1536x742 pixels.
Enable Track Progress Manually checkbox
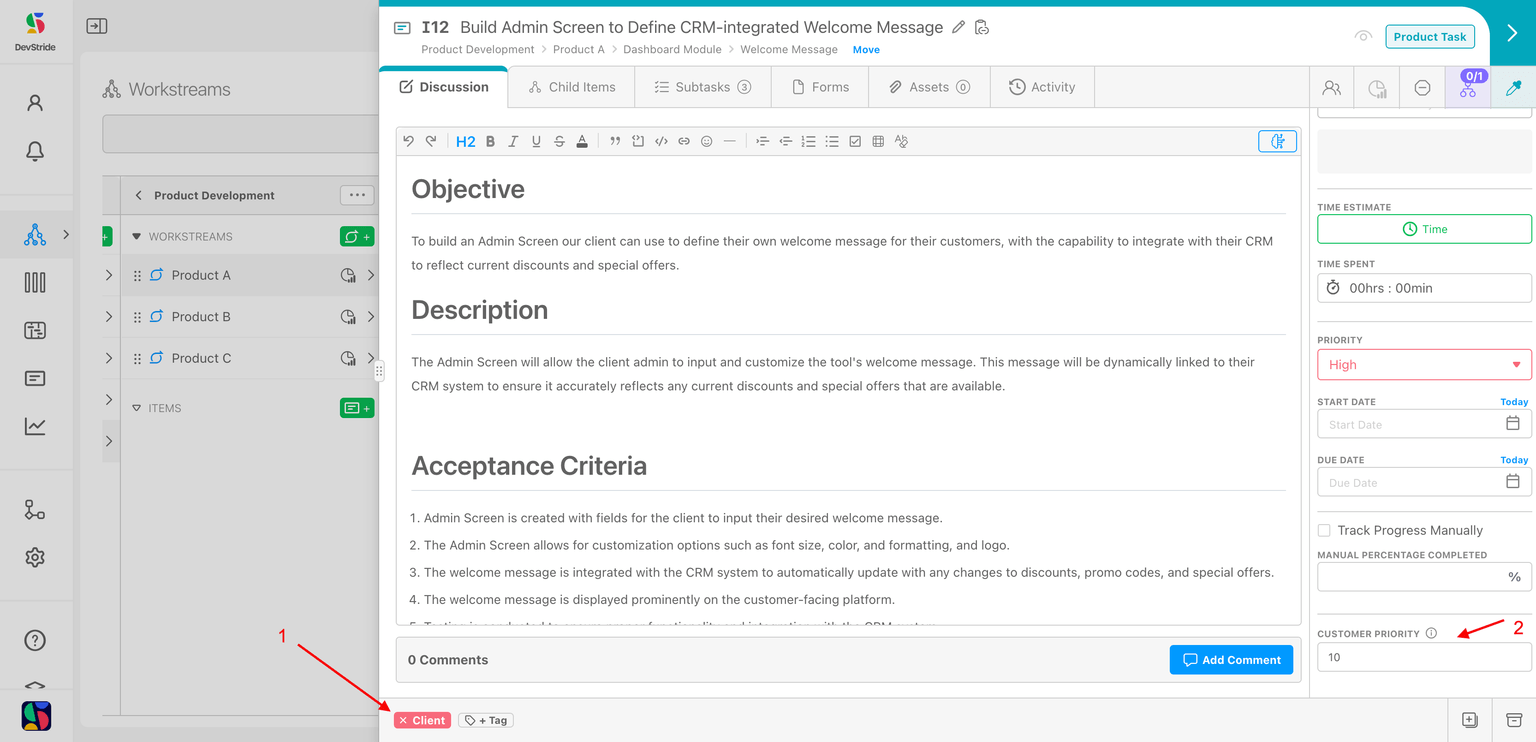click(x=1324, y=530)
